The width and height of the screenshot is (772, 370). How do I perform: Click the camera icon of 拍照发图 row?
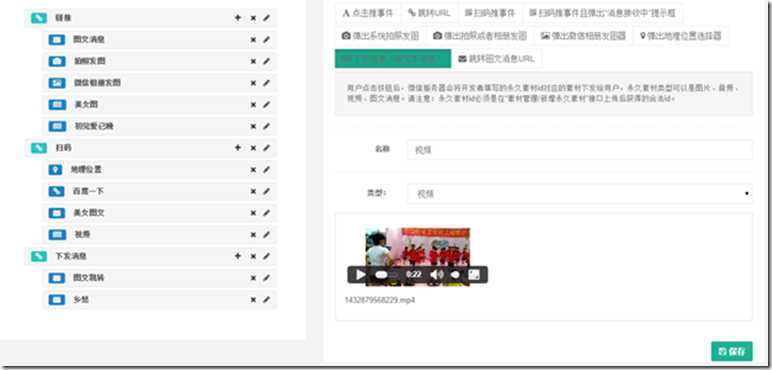tap(57, 62)
